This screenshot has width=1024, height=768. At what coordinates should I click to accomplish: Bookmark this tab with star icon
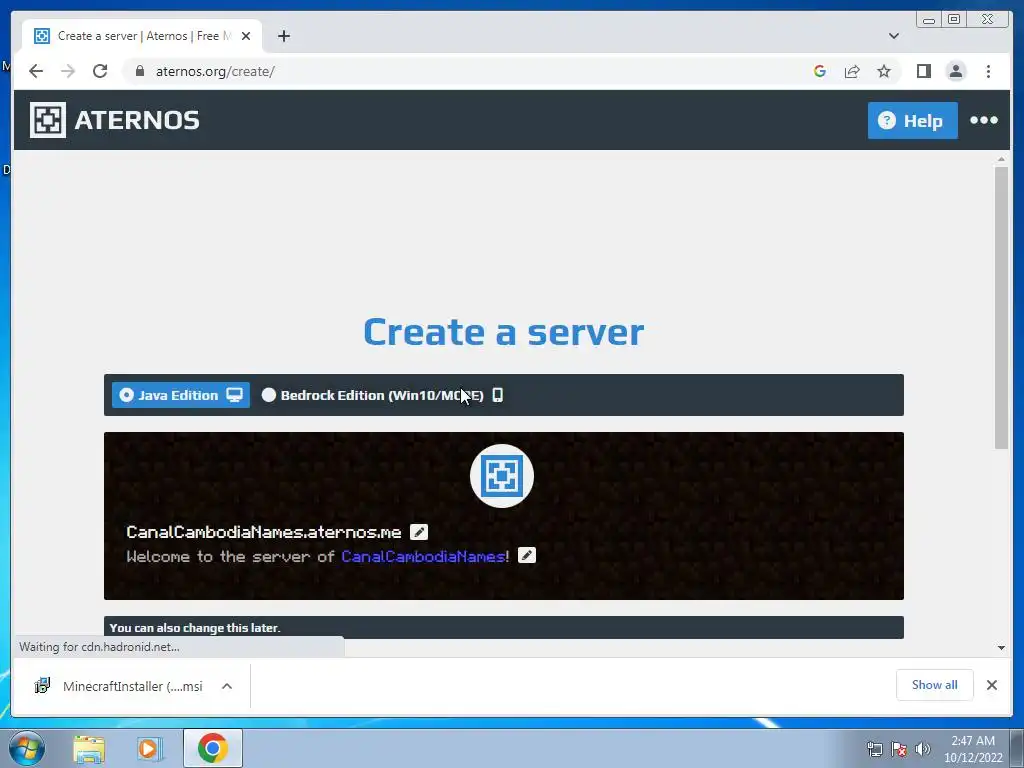pyautogui.click(x=884, y=71)
